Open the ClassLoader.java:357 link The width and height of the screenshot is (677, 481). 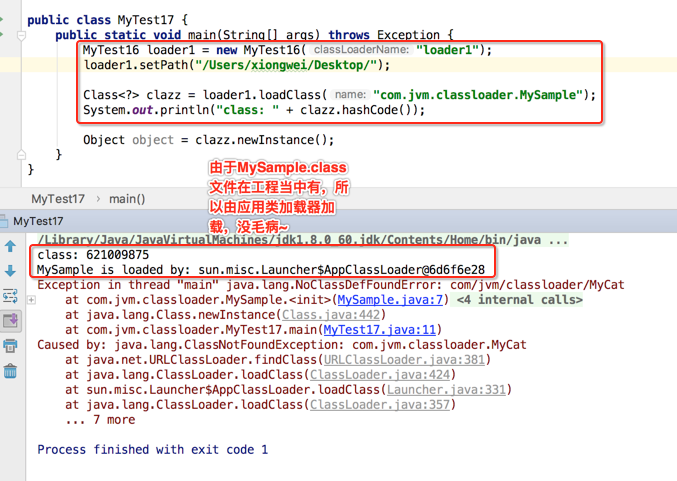380,405
